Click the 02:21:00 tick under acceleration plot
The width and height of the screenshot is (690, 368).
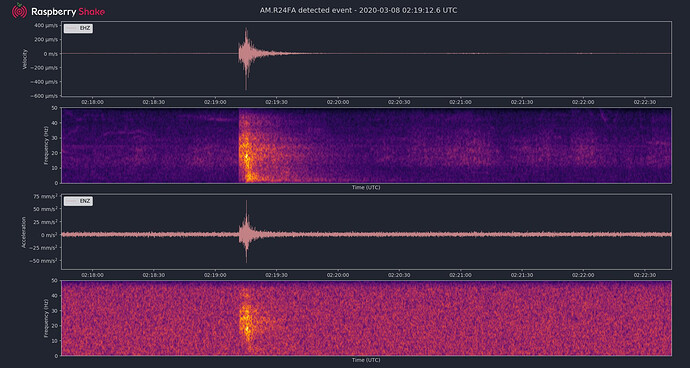[461, 275]
